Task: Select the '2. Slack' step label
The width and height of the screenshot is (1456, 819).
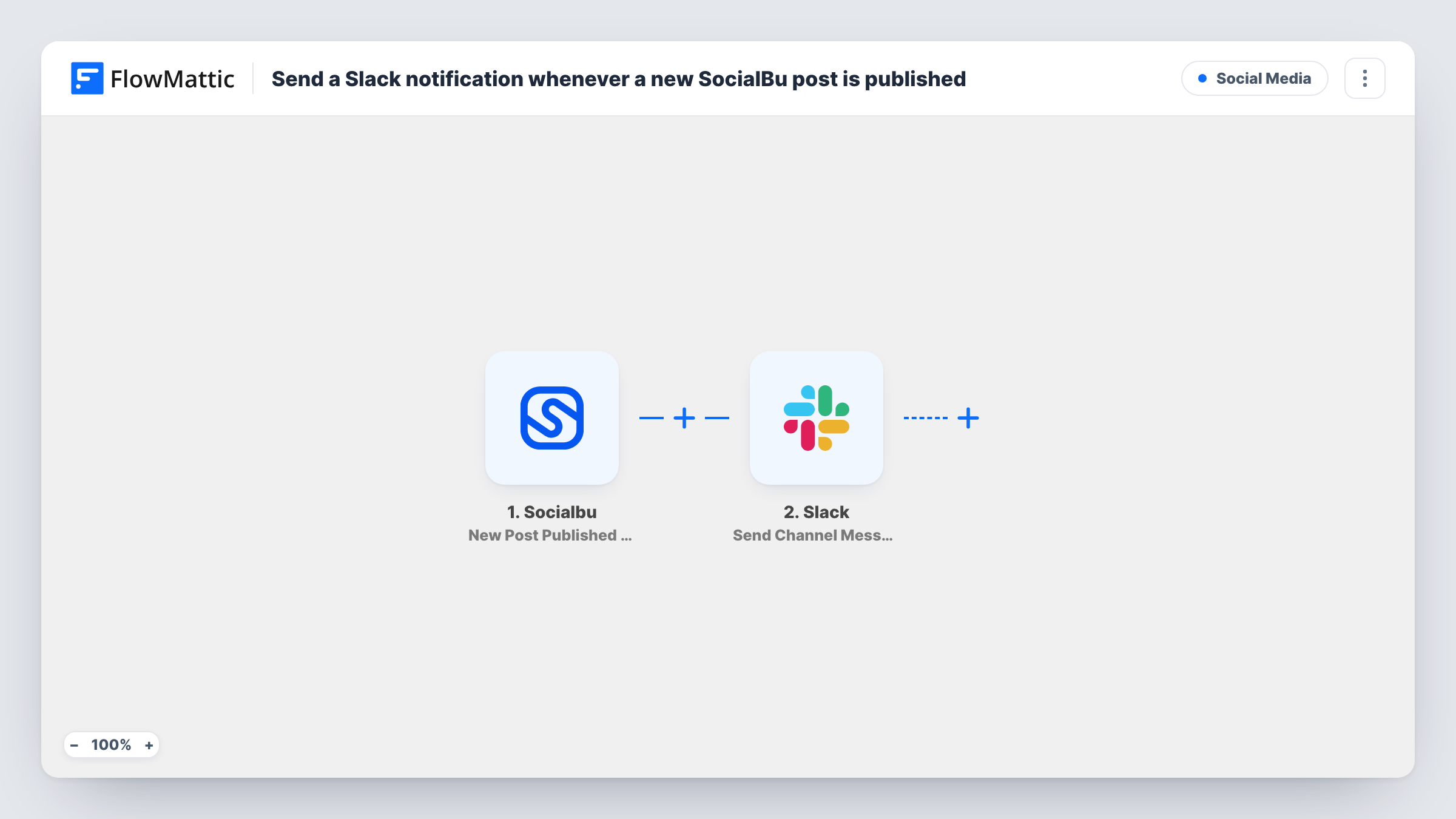Action: [817, 512]
